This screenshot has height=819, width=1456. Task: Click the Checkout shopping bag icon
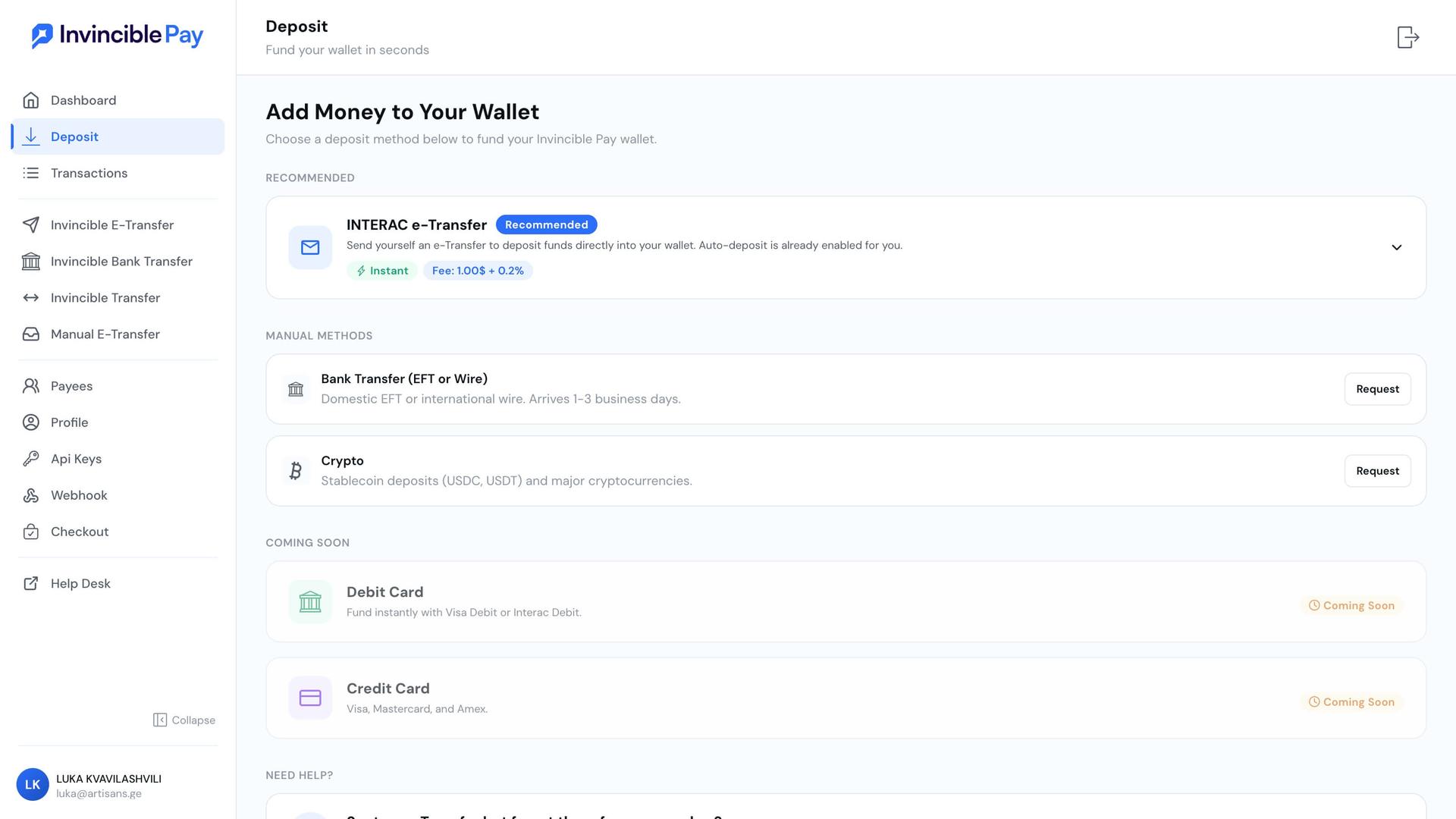pos(31,532)
